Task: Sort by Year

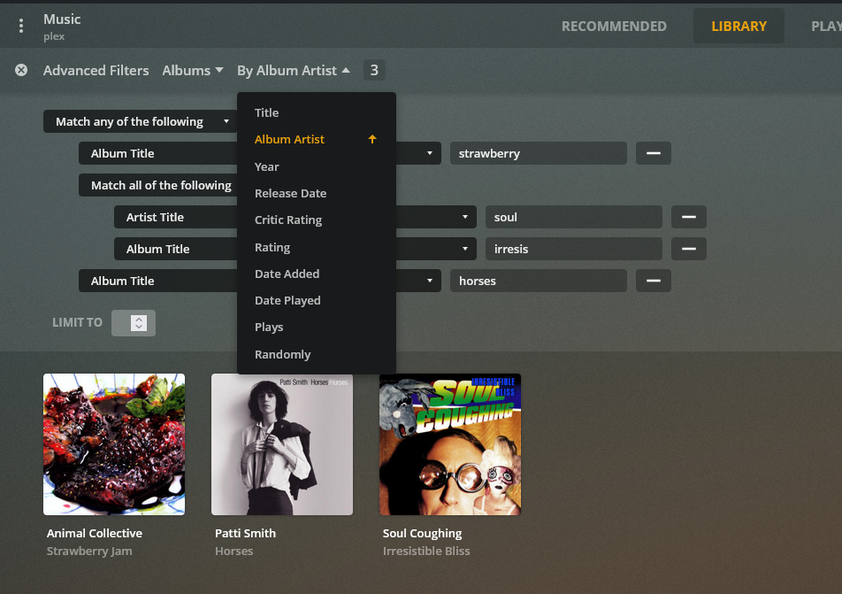Action: (316, 166)
